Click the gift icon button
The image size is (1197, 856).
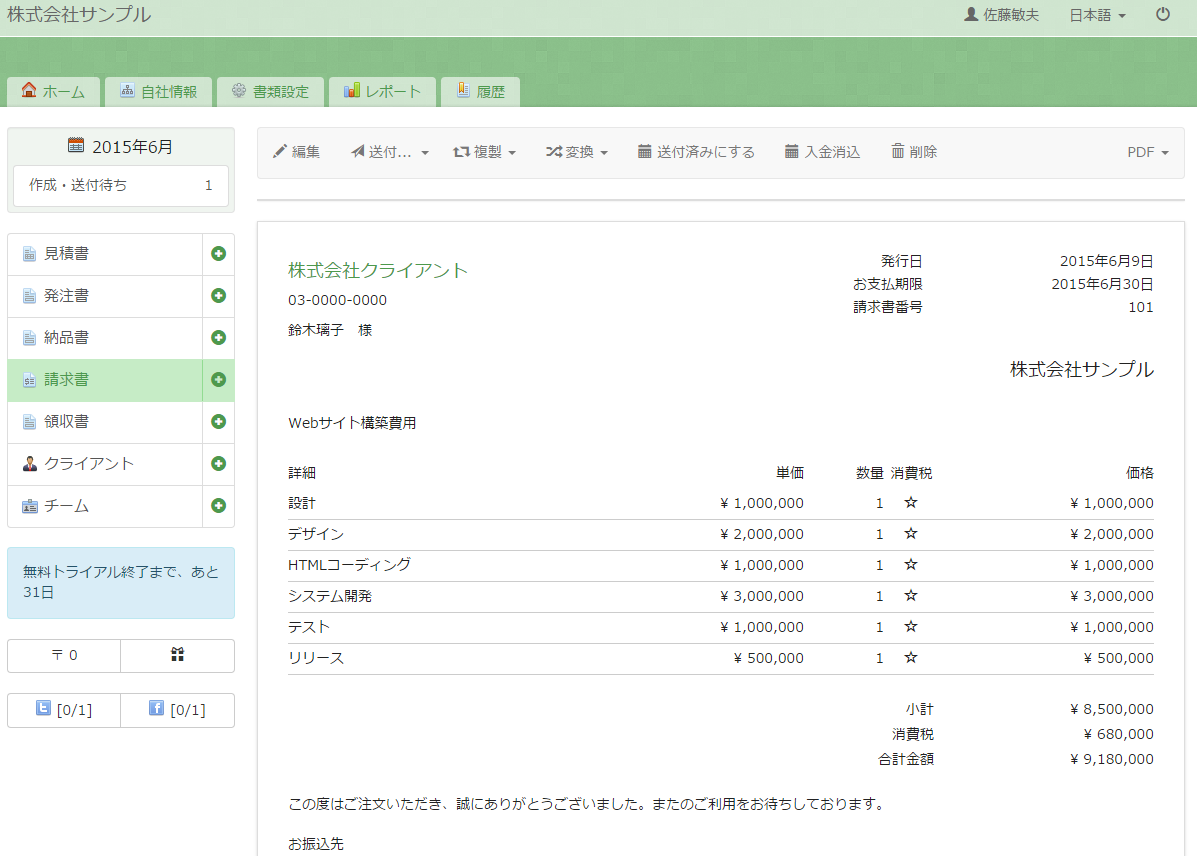(x=177, y=655)
